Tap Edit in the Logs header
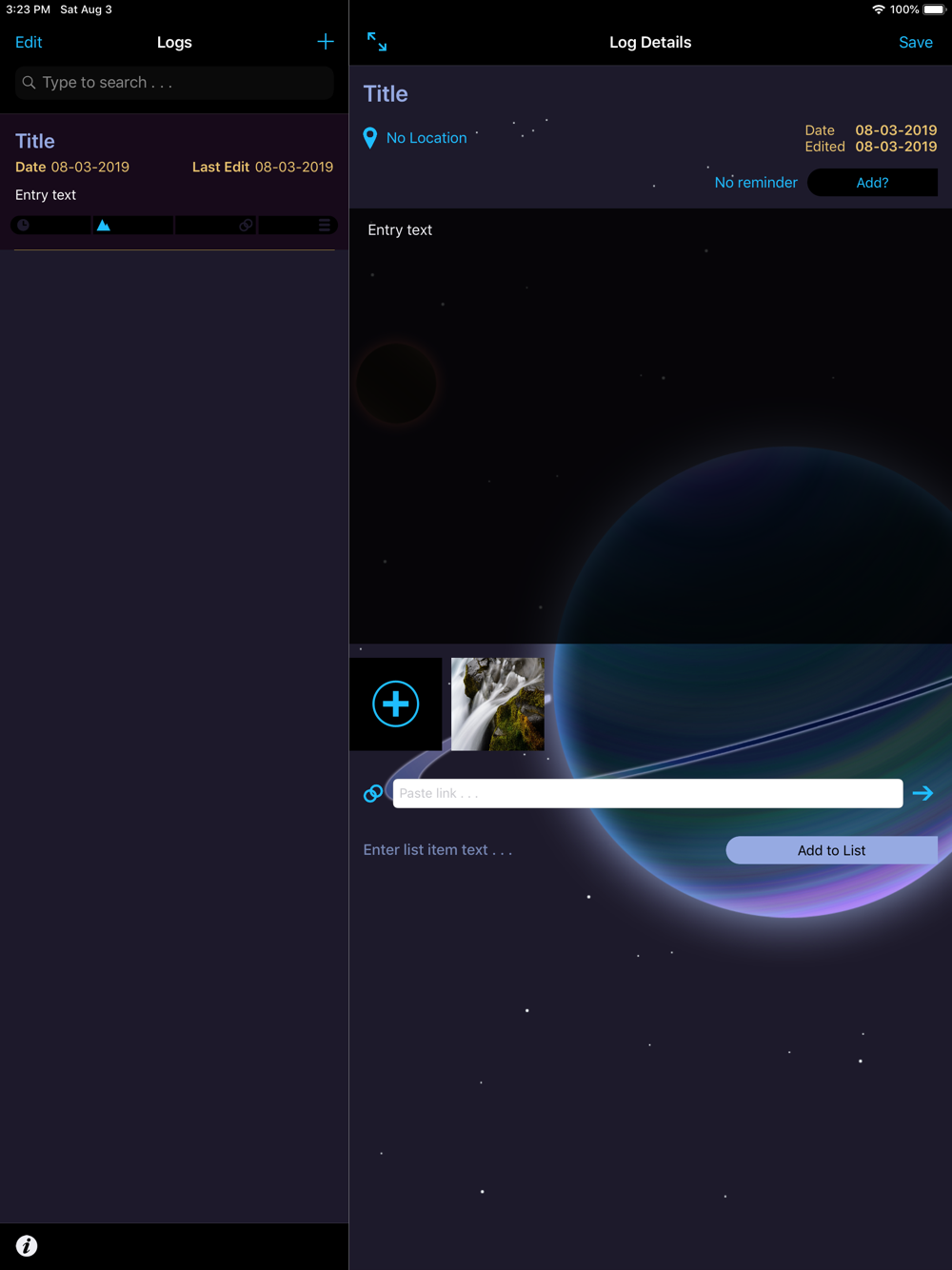The width and height of the screenshot is (952, 1270). tap(29, 42)
